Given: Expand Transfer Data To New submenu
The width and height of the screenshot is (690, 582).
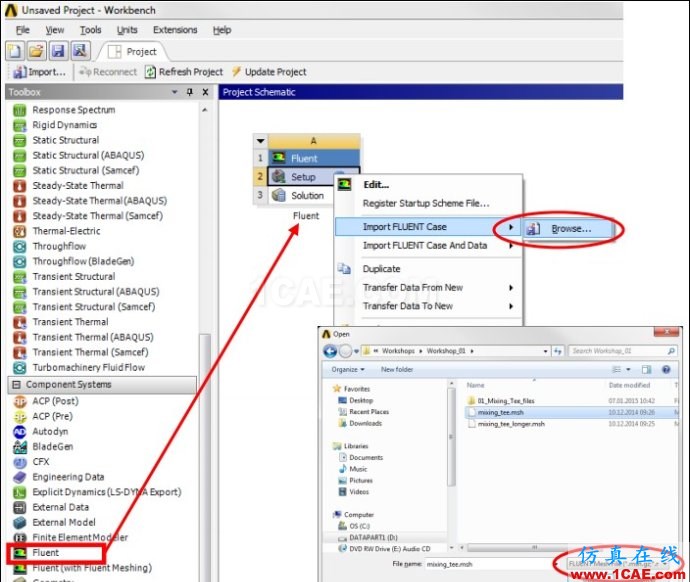Looking at the screenshot, I should [x=427, y=306].
